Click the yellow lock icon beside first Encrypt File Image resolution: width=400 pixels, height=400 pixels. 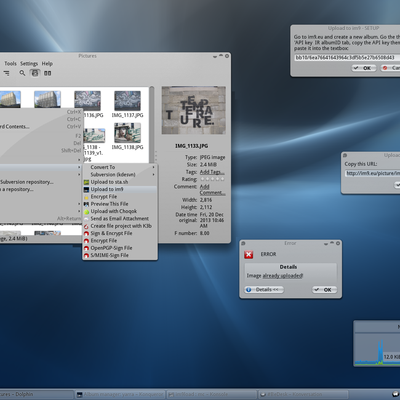coord(86,197)
